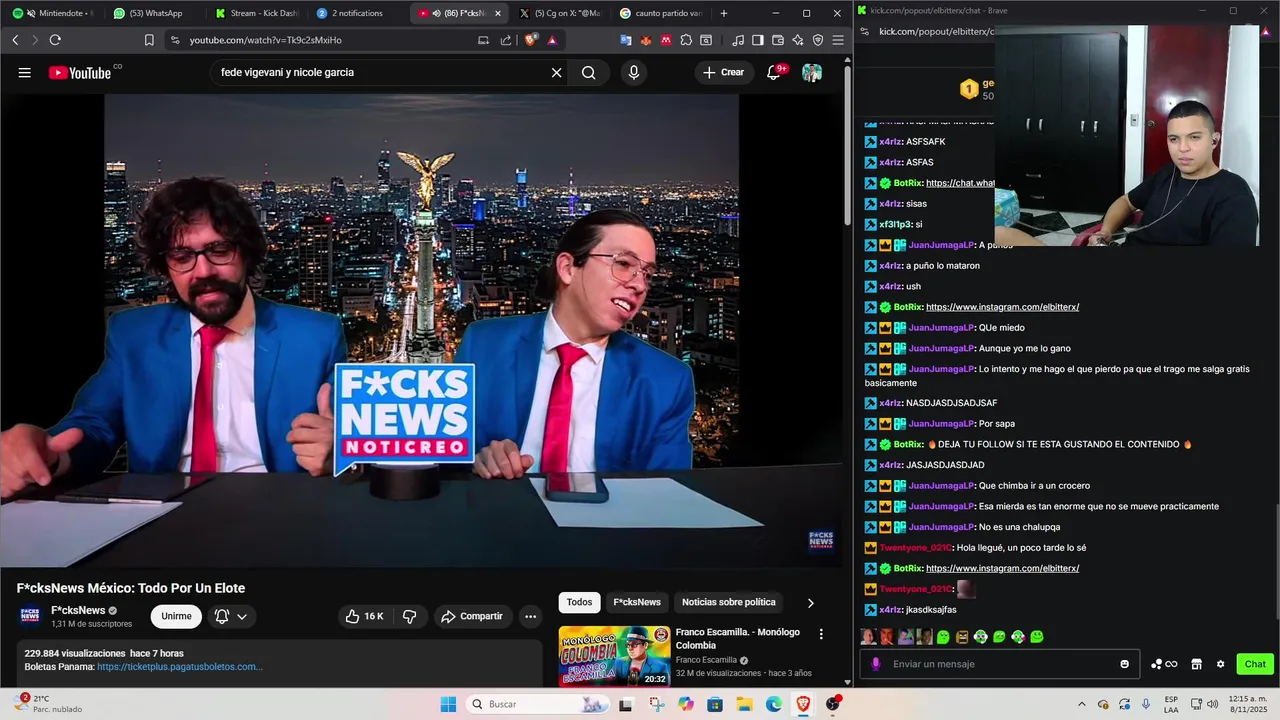
Task: Open Kick shop storefront icon
Action: point(1196,664)
